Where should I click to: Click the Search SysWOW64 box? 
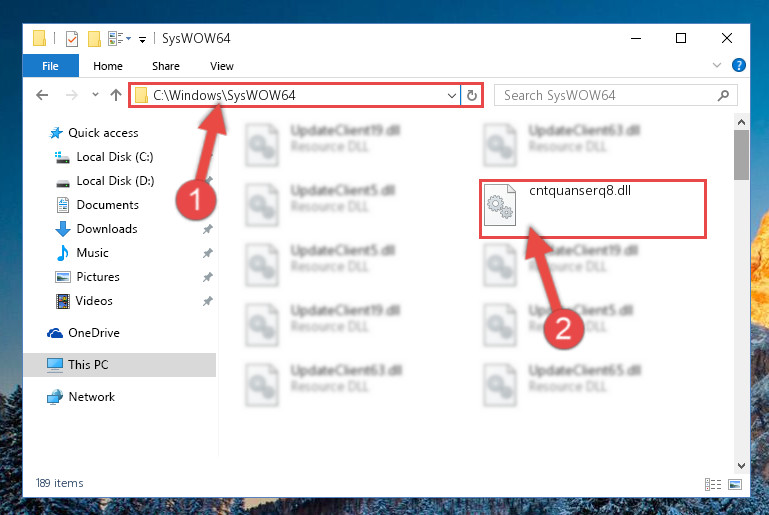point(615,95)
